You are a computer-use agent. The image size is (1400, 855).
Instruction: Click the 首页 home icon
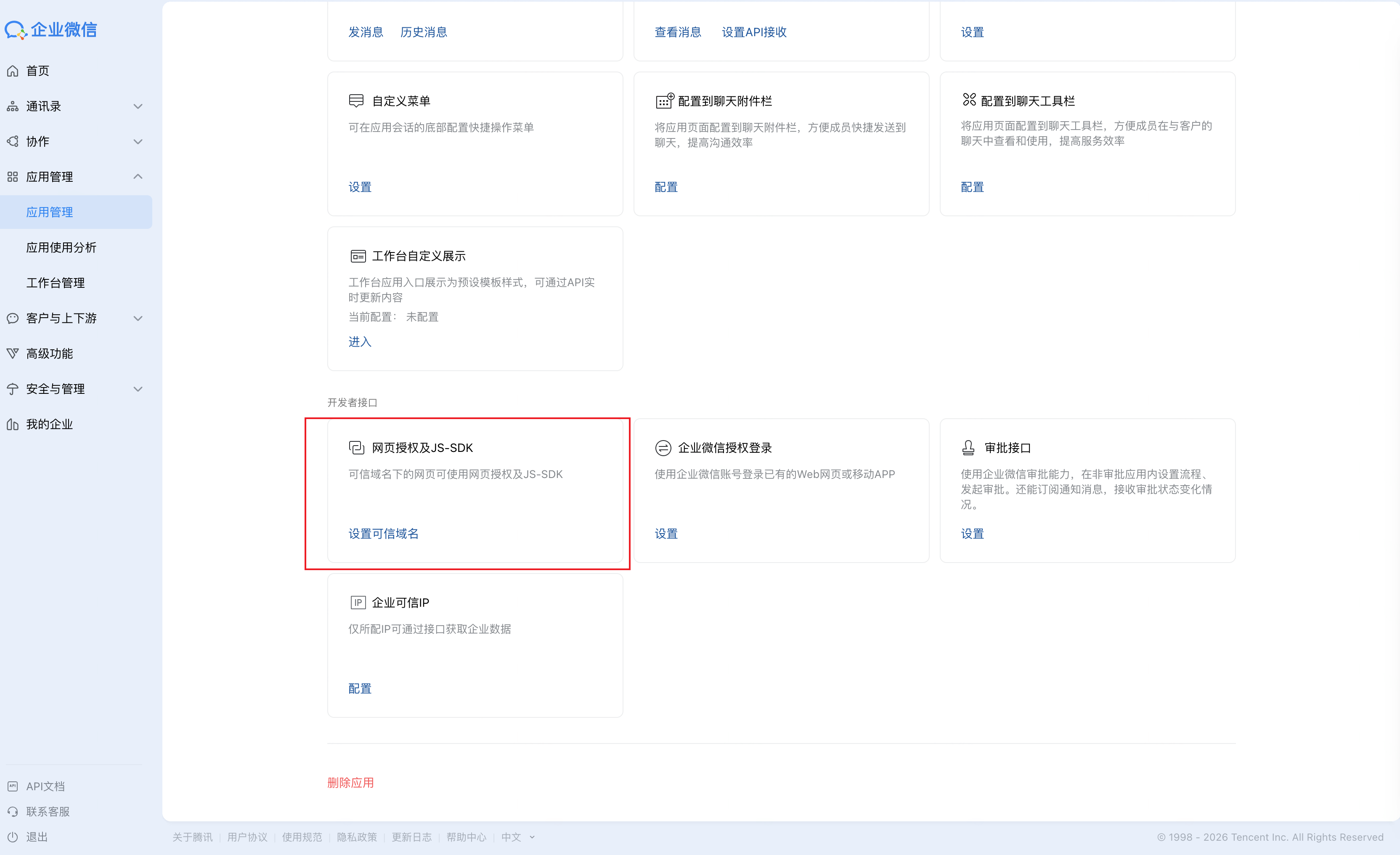13,71
